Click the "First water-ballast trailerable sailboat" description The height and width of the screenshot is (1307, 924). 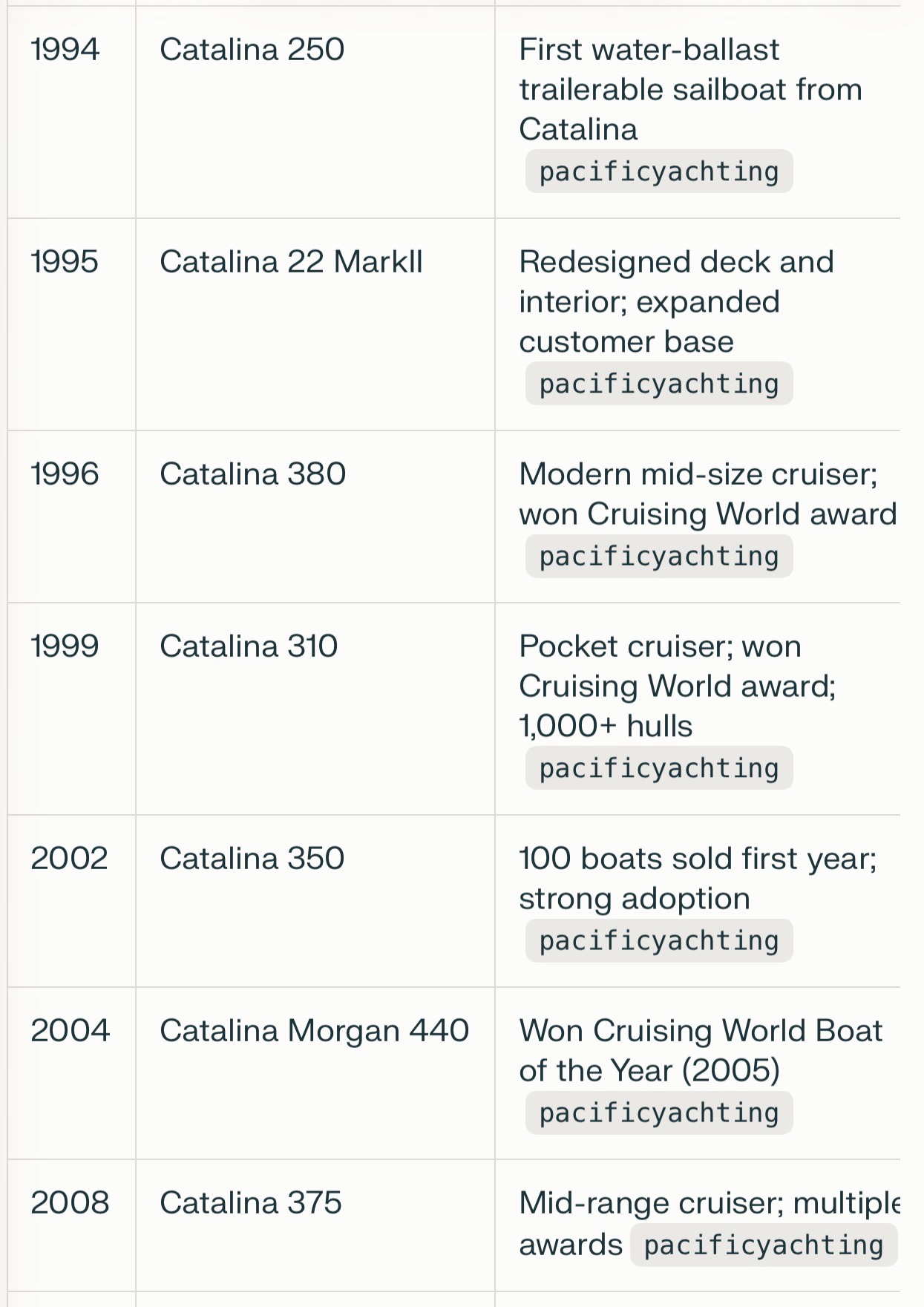pyautogui.click(x=689, y=89)
